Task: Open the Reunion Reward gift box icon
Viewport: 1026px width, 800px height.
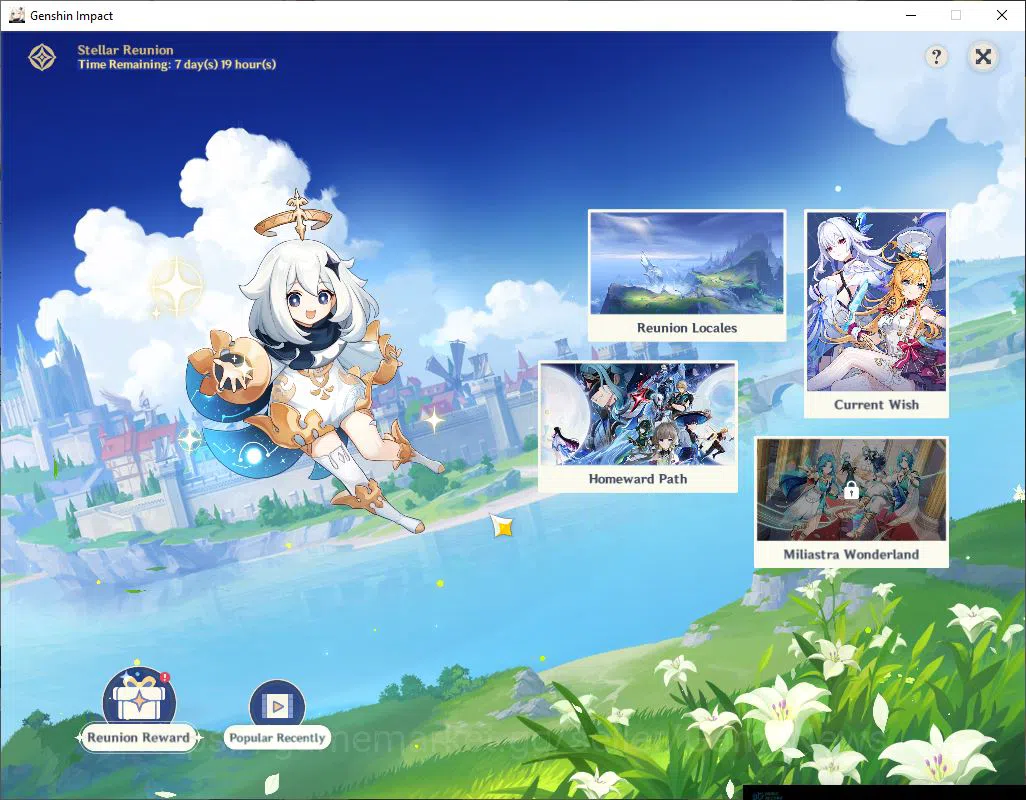Action: [x=139, y=696]
